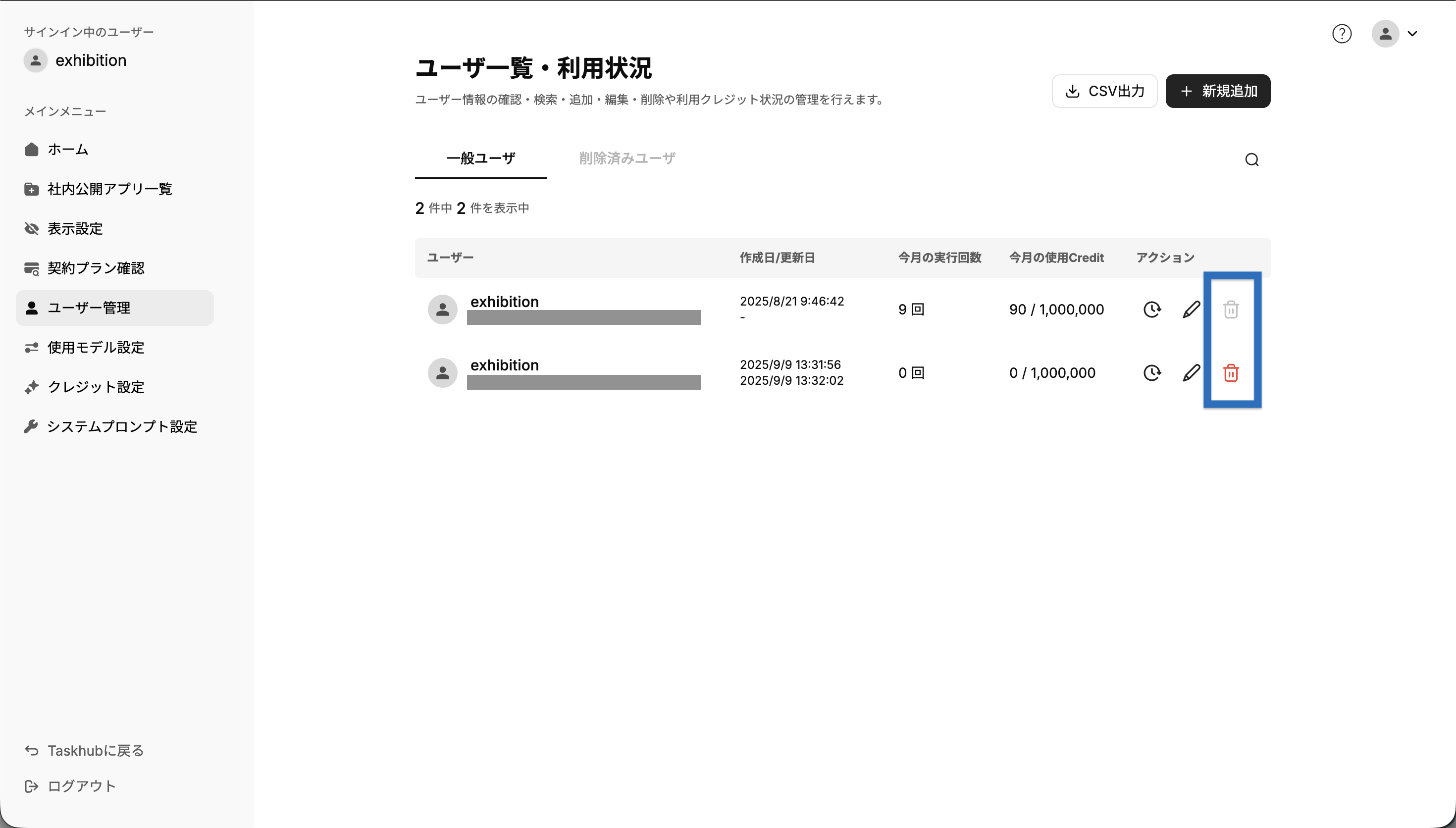The width and height of the screenshot is (1456, 828).
Task: Click the help question mark icon
Action: [x=1342, y=34]
